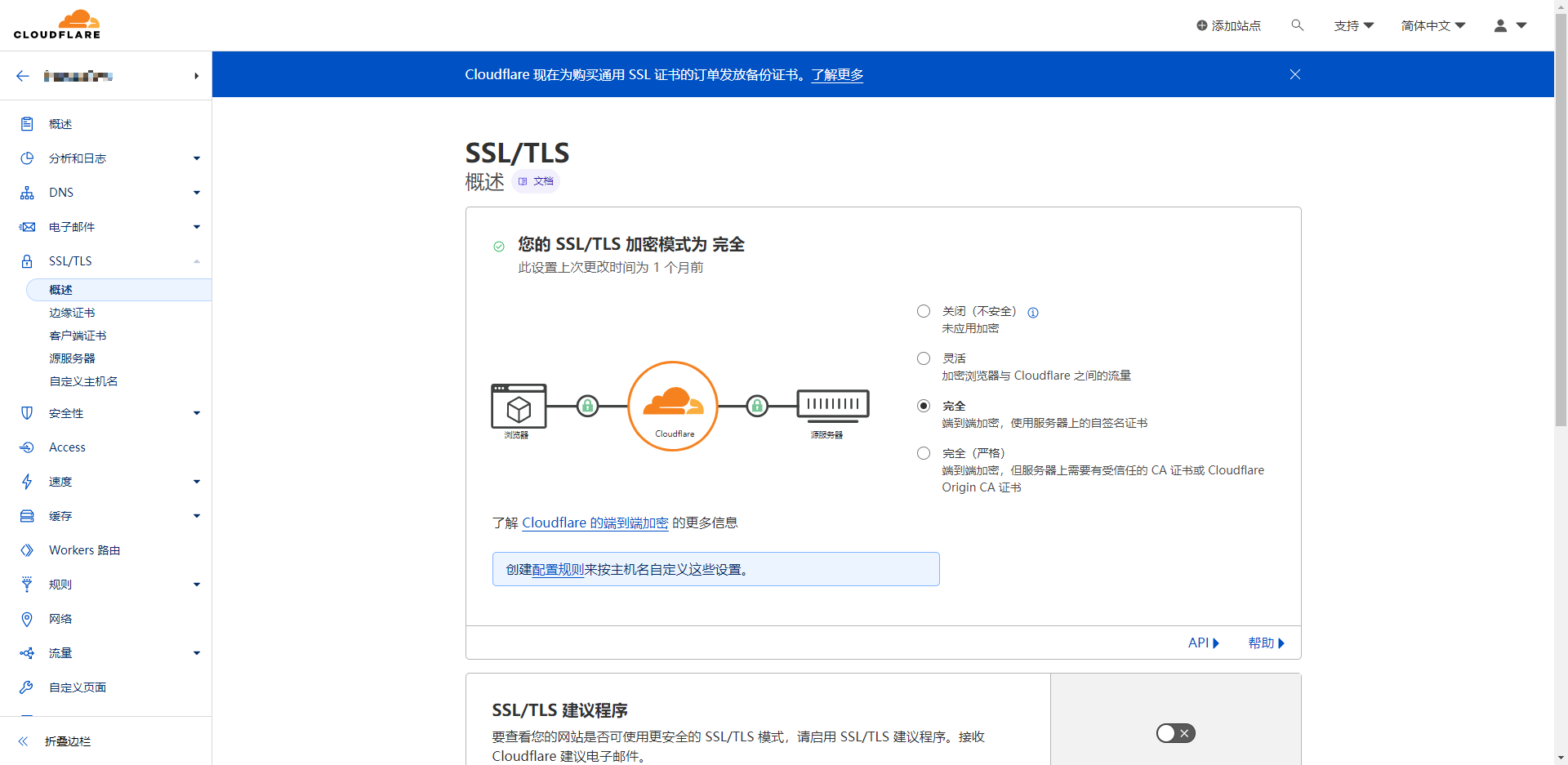Screen dimensions: 1568x765
Task: Expand the 电子邮件 submenu arrow
Action: click(197, 227)
